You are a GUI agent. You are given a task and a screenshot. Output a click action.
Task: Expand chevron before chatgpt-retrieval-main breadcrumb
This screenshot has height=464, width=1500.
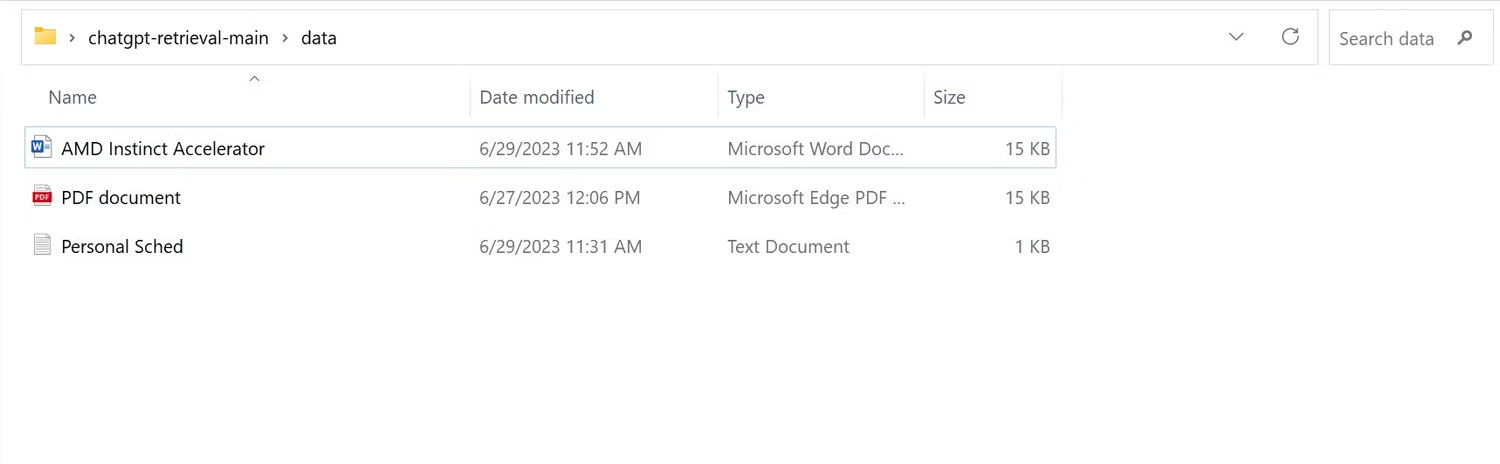[73, 38]
